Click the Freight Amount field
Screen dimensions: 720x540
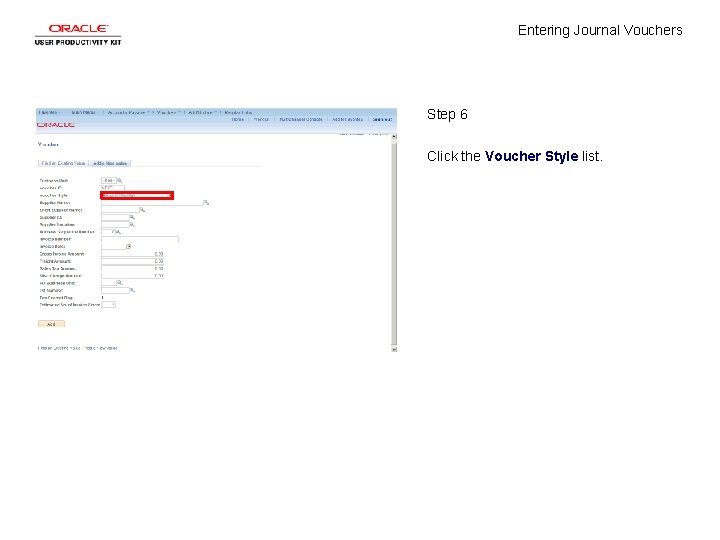click(133, 261)
